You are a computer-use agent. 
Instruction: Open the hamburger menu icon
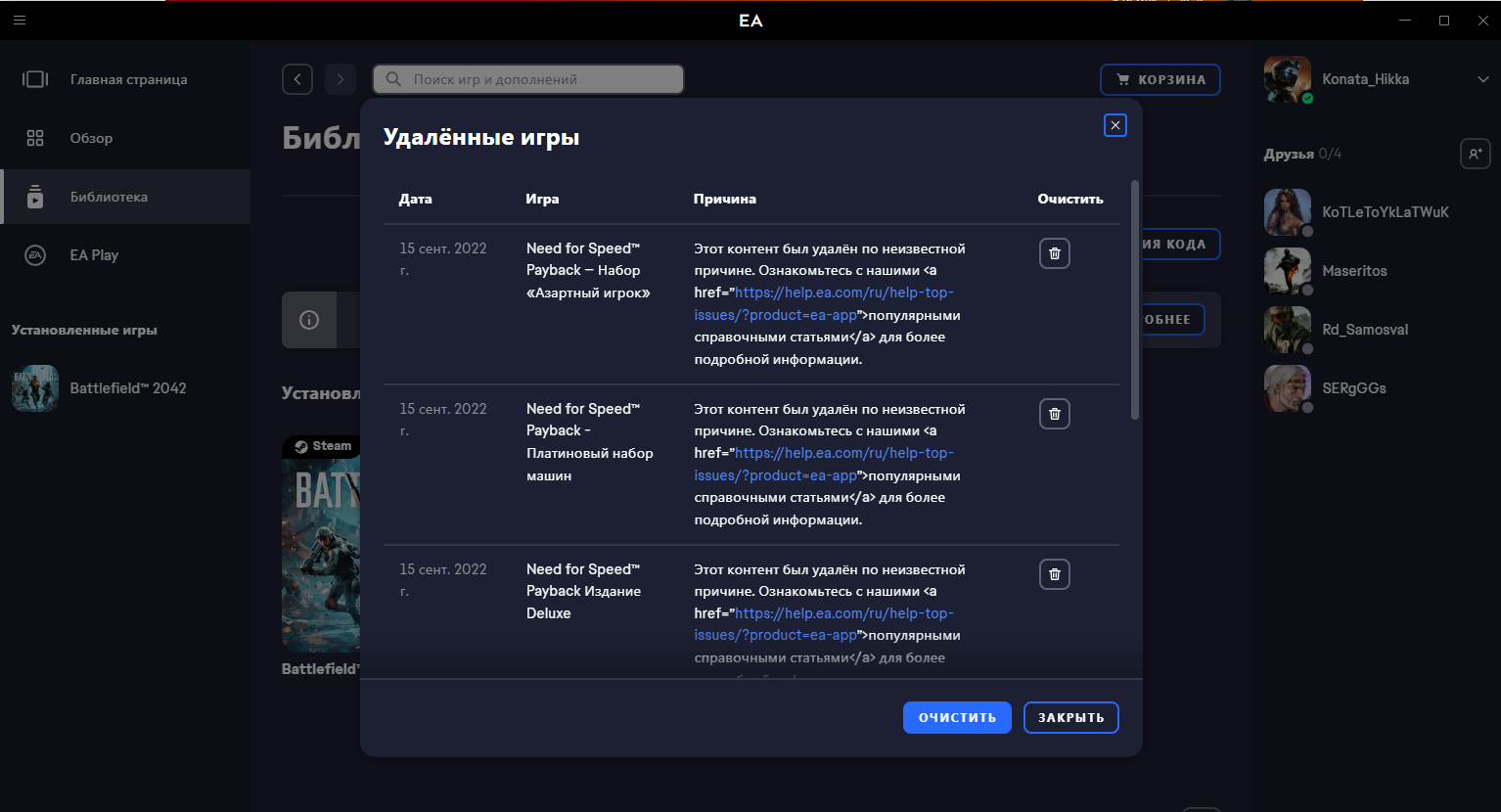[20, 20]
